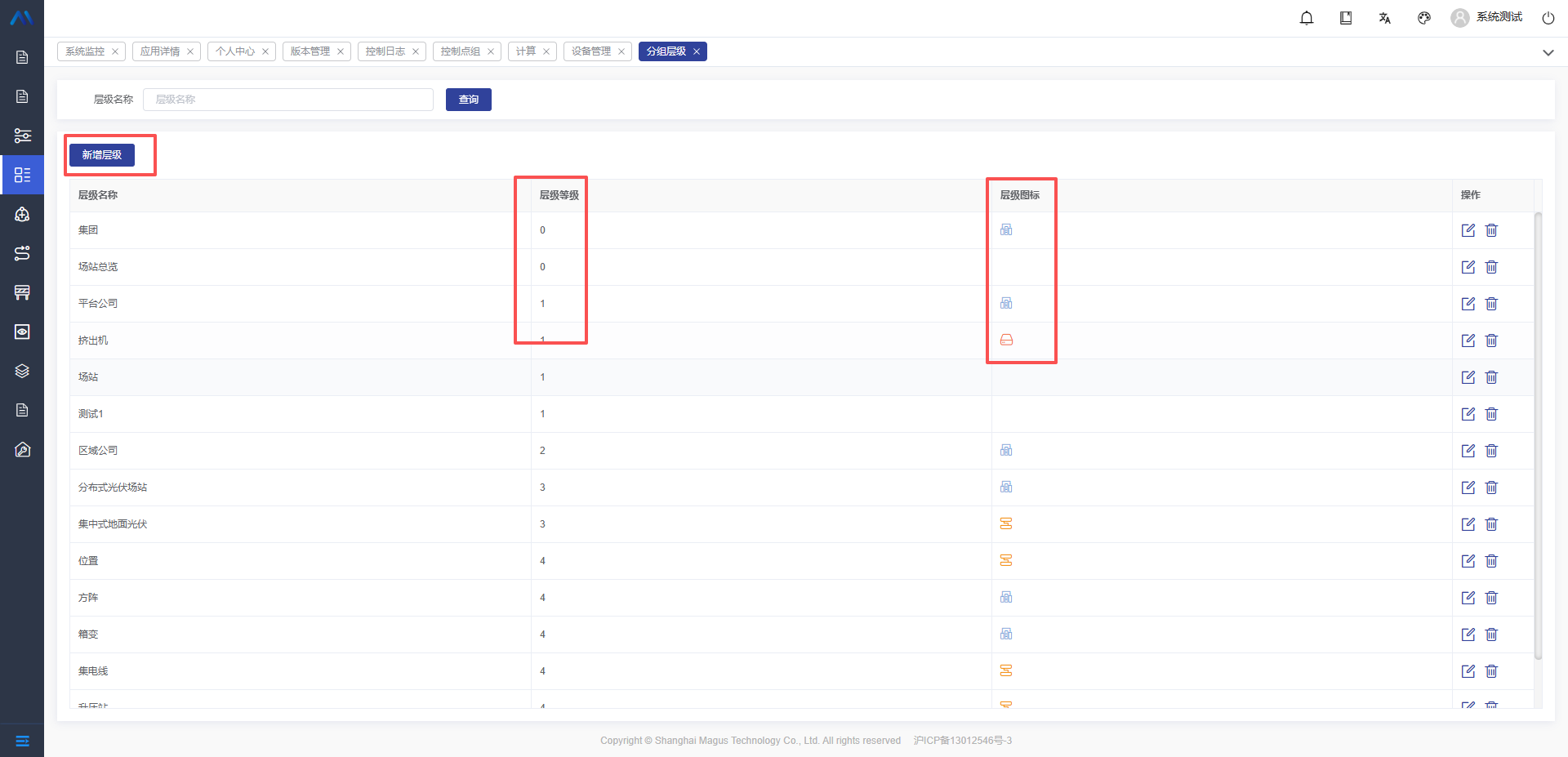Click the table vertical scrollbar
The height and width of the screenshot is (757, 1568).
click(1538, 433)
